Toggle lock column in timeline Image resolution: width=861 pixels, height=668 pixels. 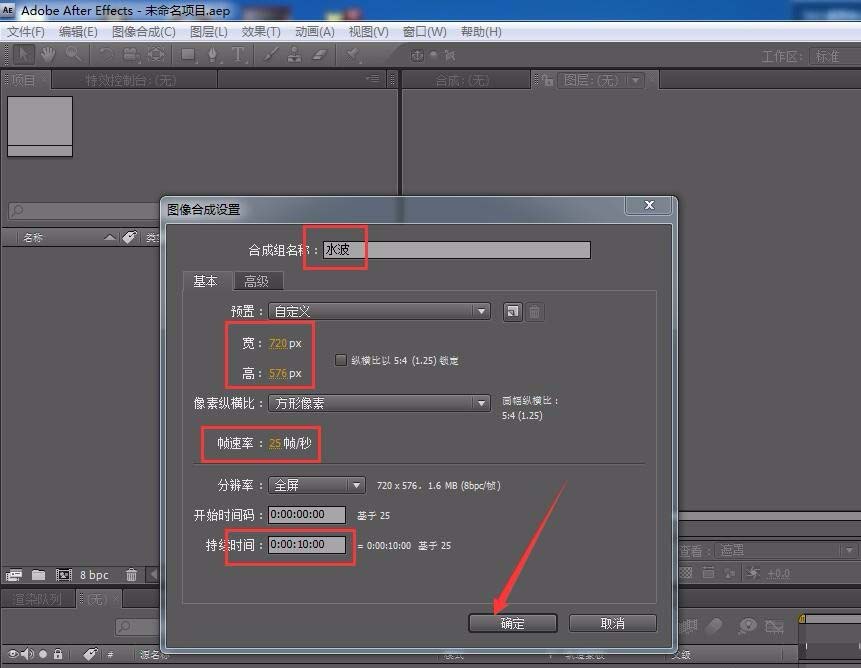(x=58, y=654)
